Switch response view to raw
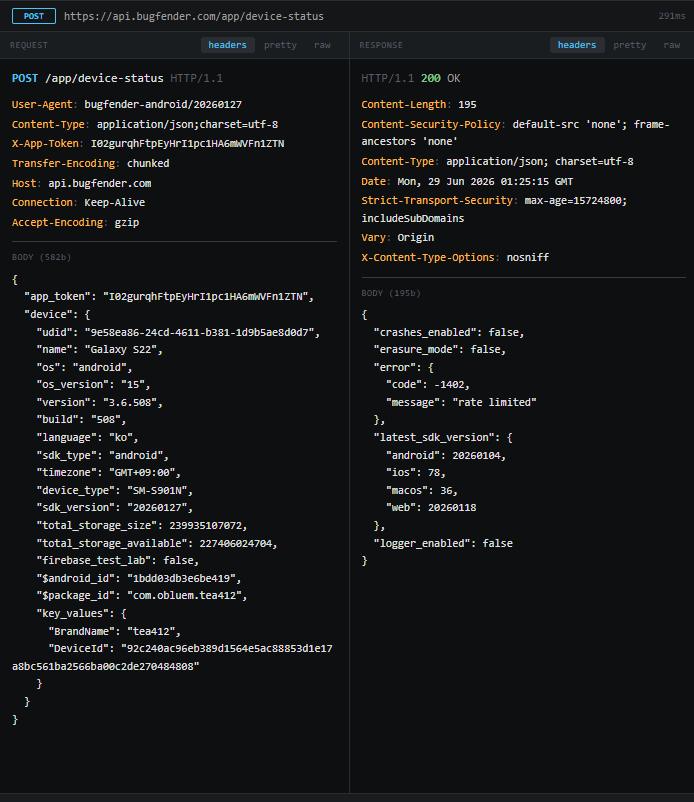This screenshot has width=694, height=802. 671,45
